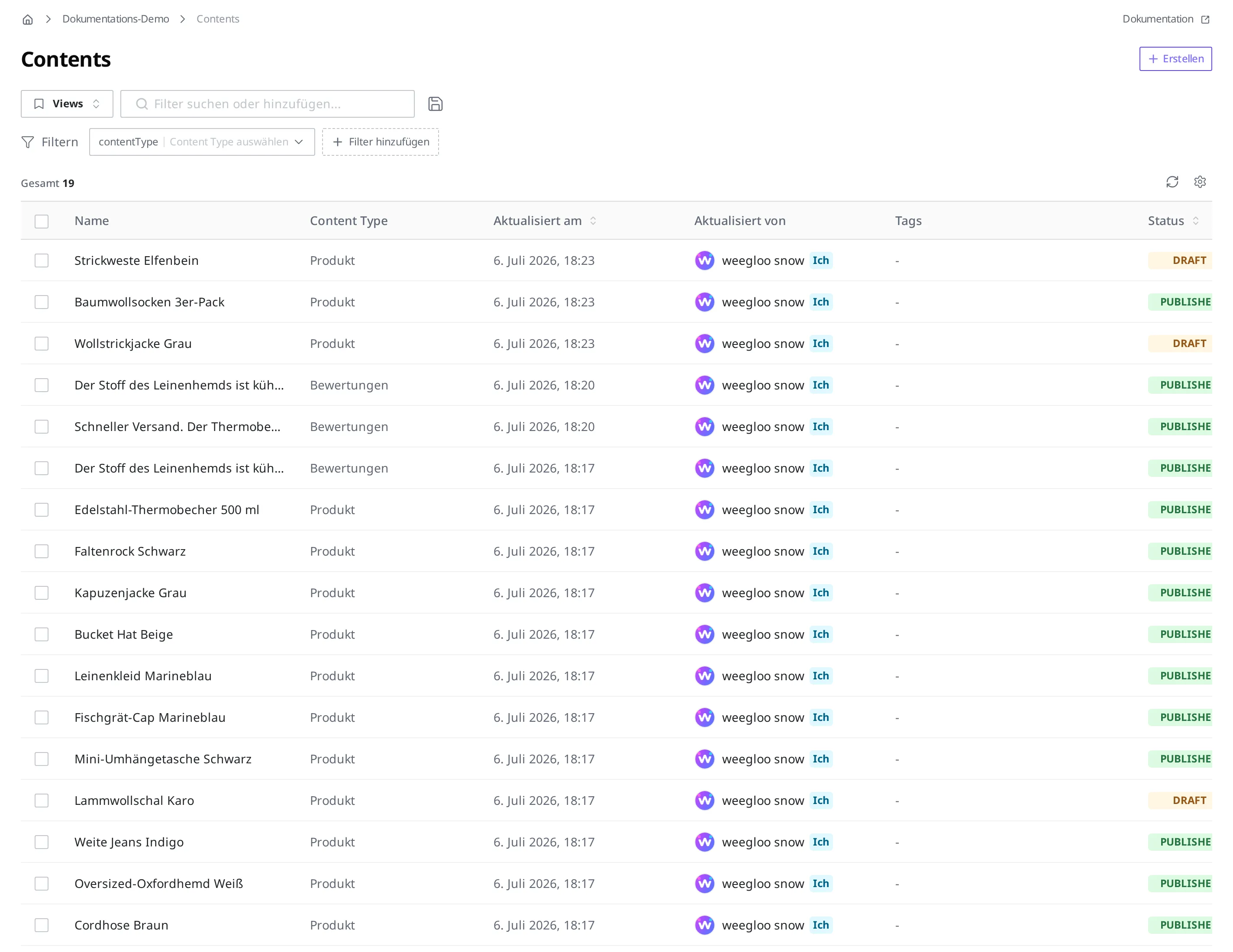The height and width of the screenshot is (952, 1233).
Task: Click weegloo avatar in Fischgrät-Cap Marineblau row
Action: pos(704,717)
